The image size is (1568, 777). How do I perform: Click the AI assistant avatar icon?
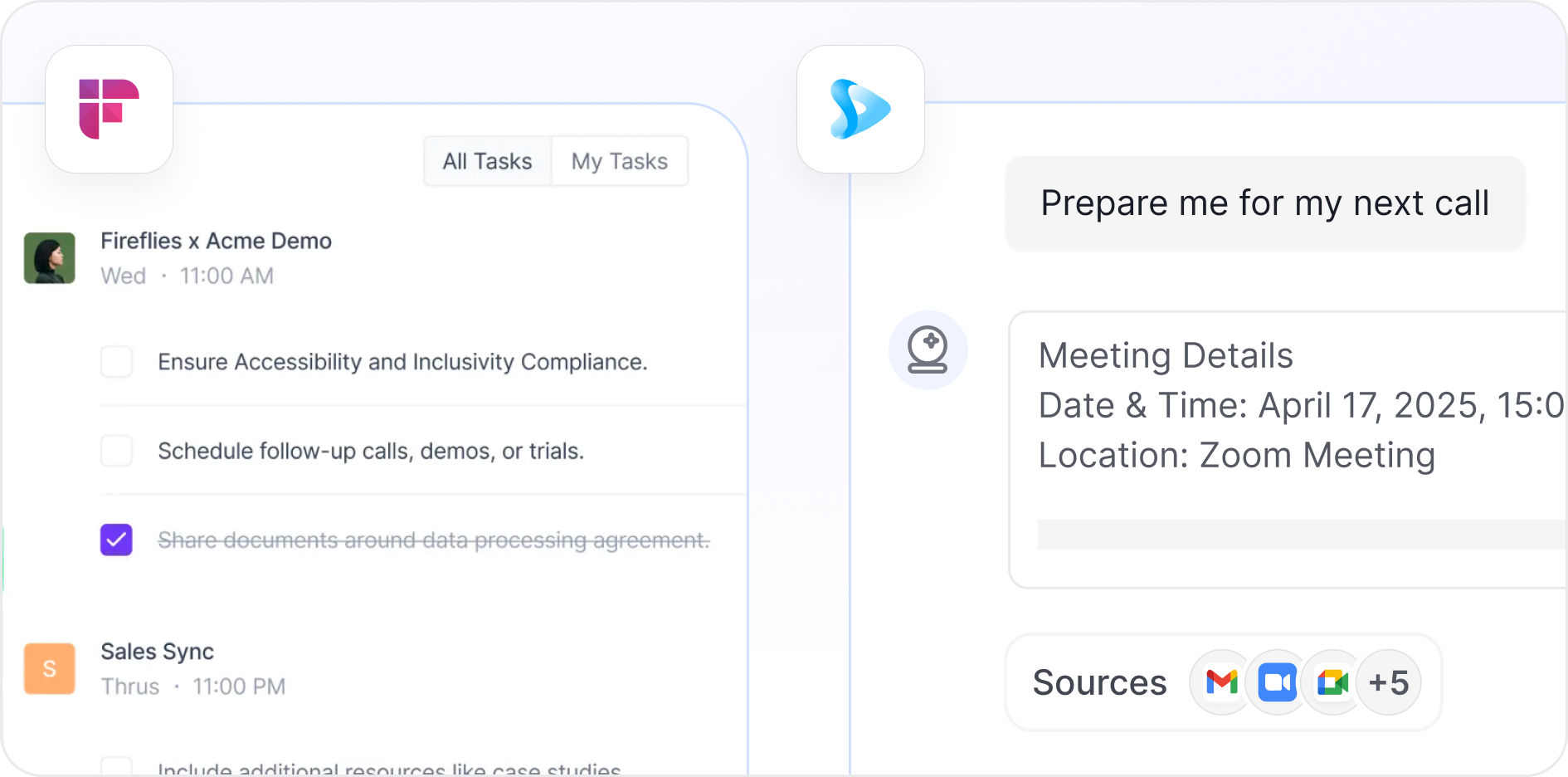tap(928, 349)
